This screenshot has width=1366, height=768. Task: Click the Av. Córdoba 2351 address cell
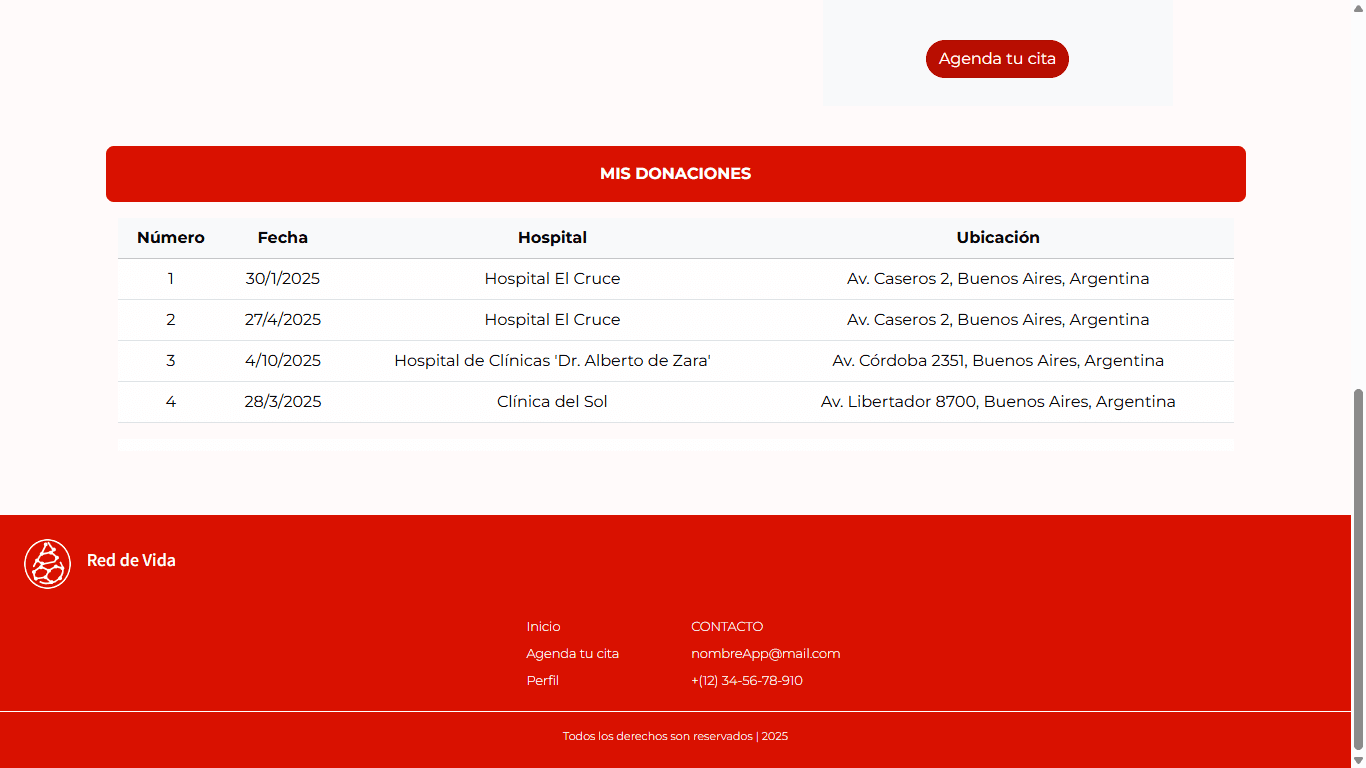998,361
